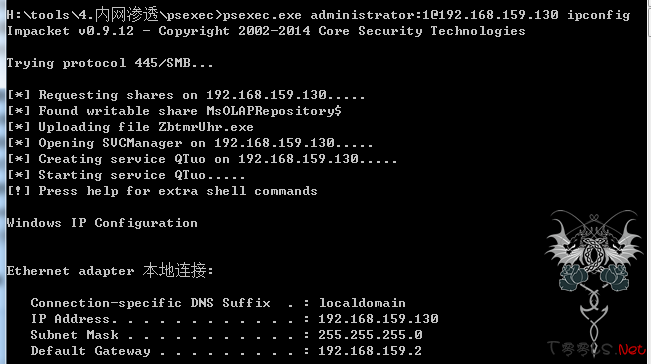
Task: Click the vertical scrollbar on the right edge
Action: [649, 182]
